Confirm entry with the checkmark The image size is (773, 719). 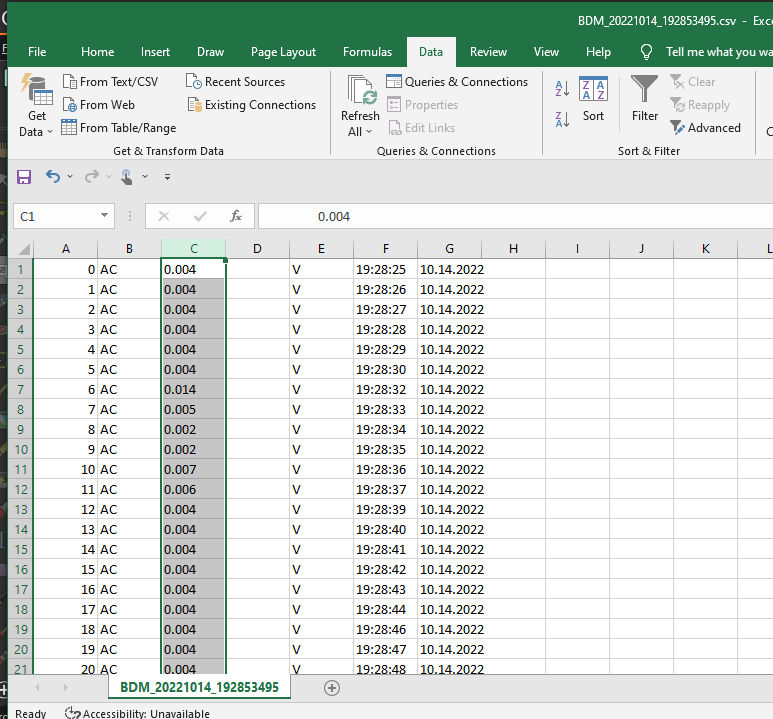pos(200,216)
